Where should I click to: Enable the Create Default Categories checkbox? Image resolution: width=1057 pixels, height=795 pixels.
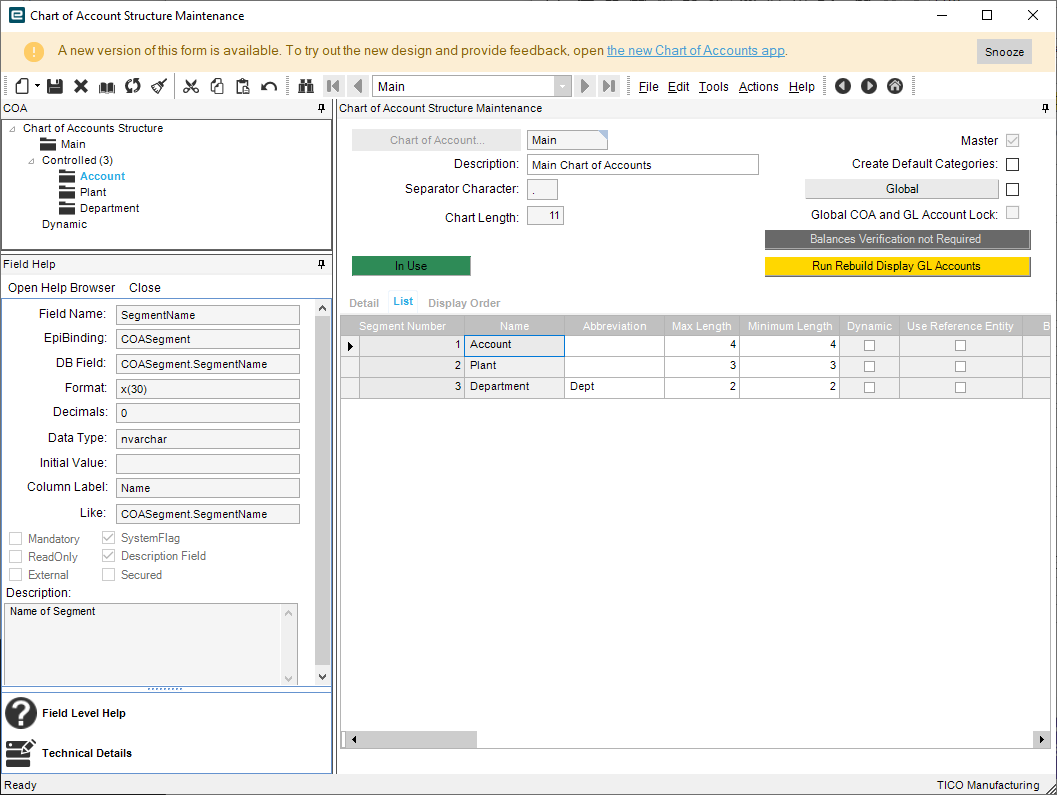tap(1012, 164)
